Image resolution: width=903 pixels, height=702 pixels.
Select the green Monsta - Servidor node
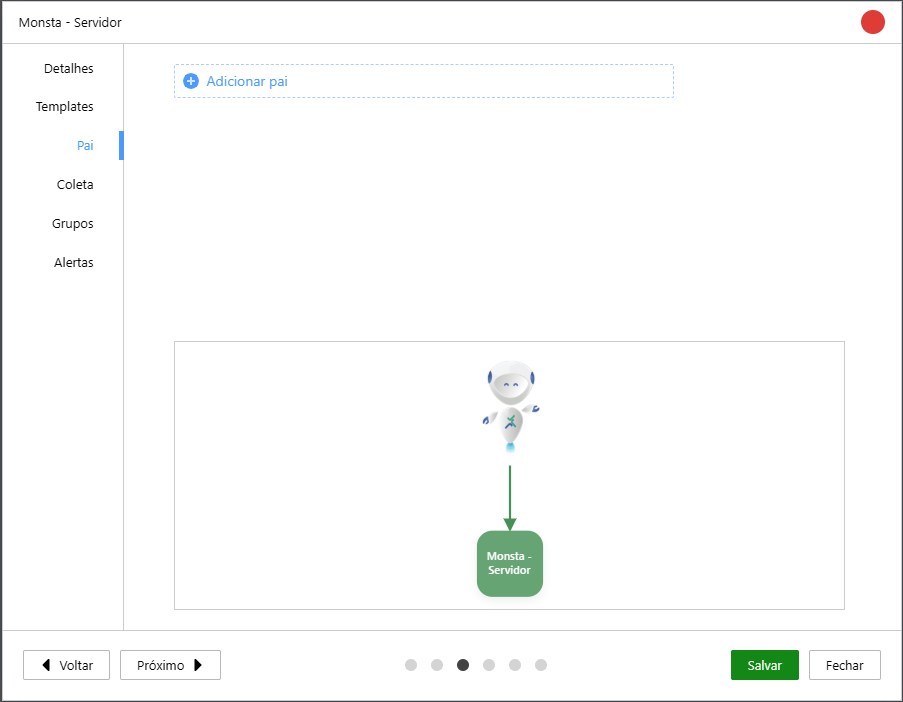[x=509, y=563]
